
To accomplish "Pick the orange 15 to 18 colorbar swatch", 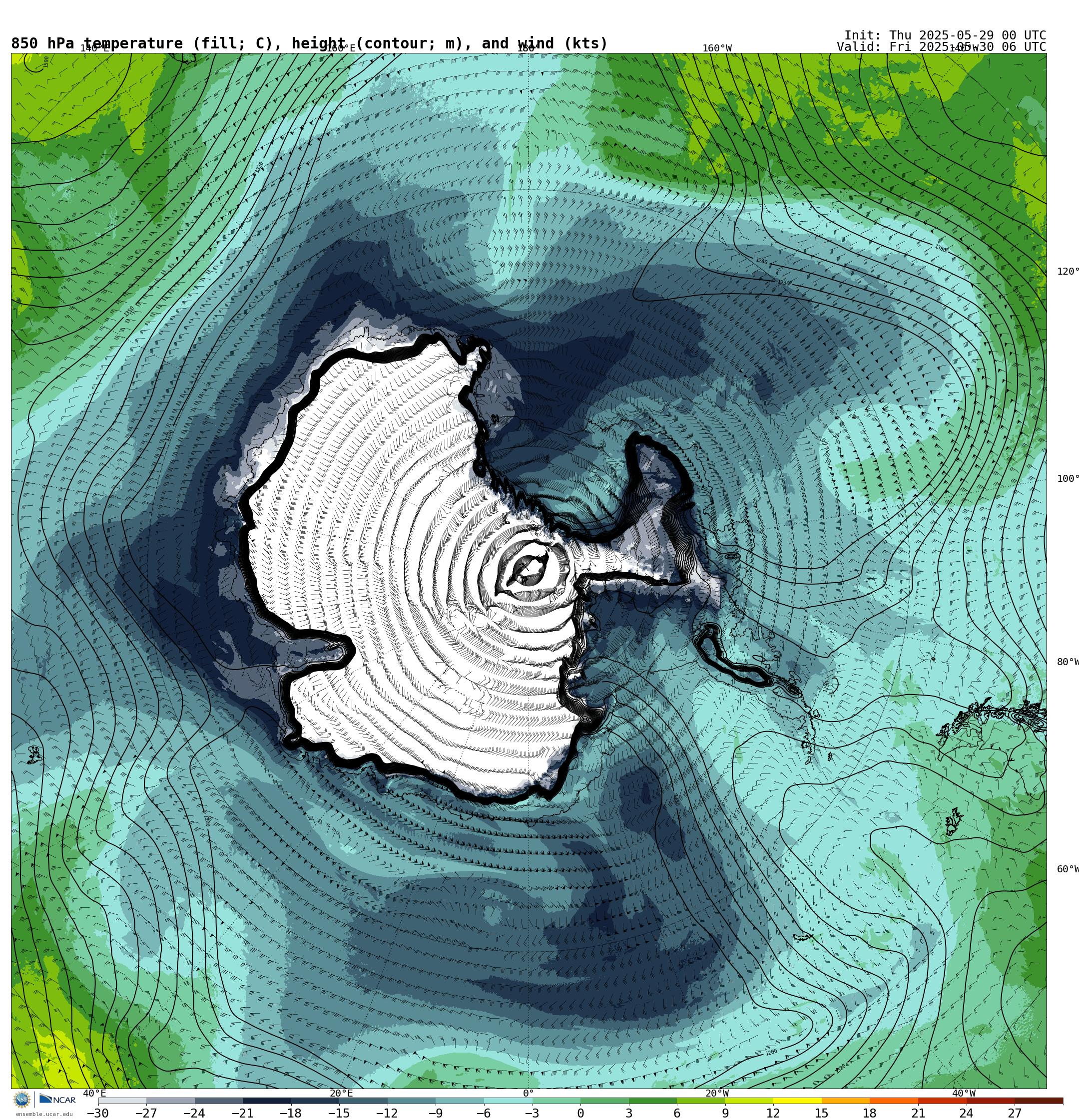I will pos(846,1101).
